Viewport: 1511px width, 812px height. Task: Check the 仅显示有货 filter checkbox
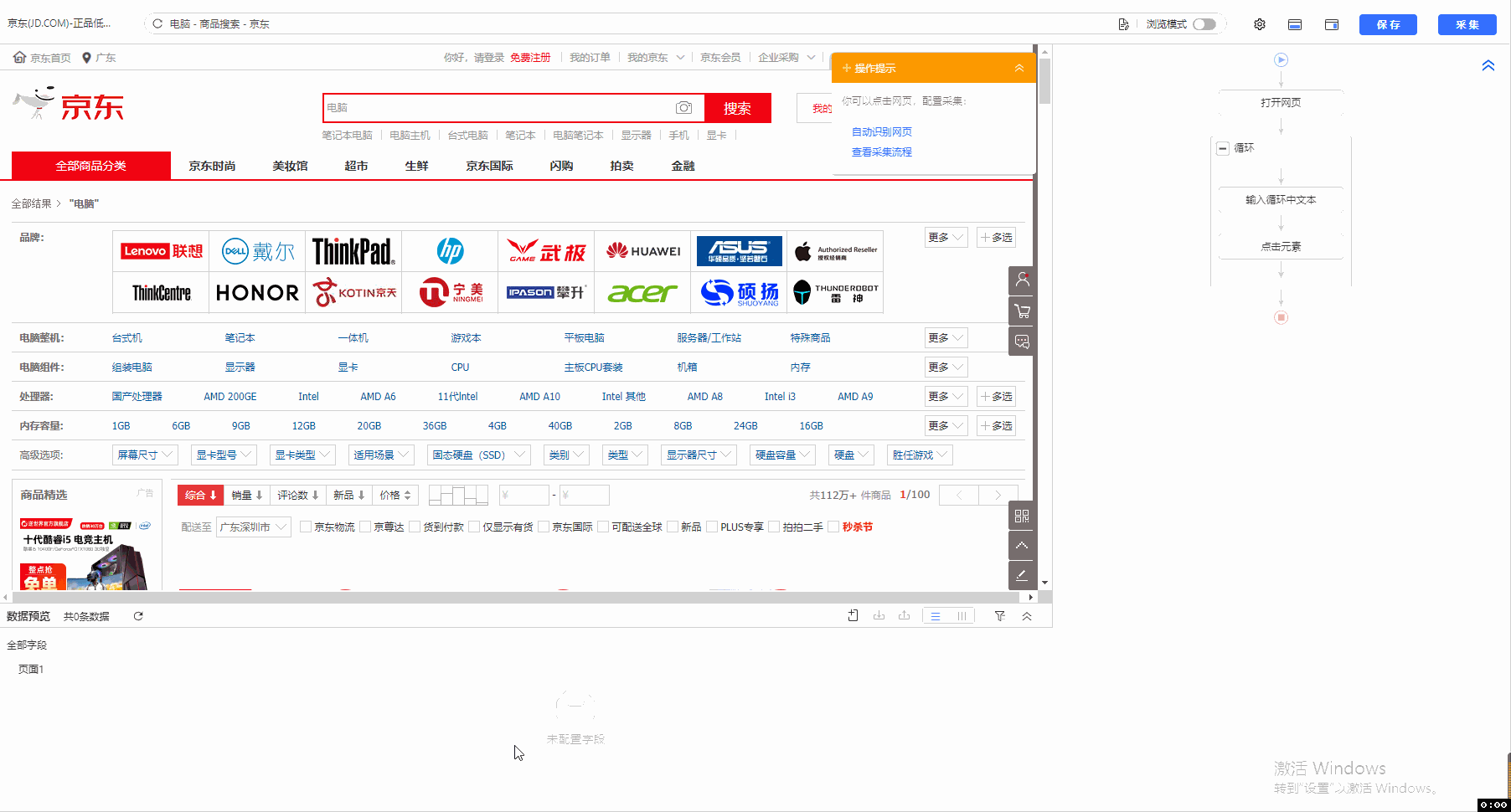point(474,527)
